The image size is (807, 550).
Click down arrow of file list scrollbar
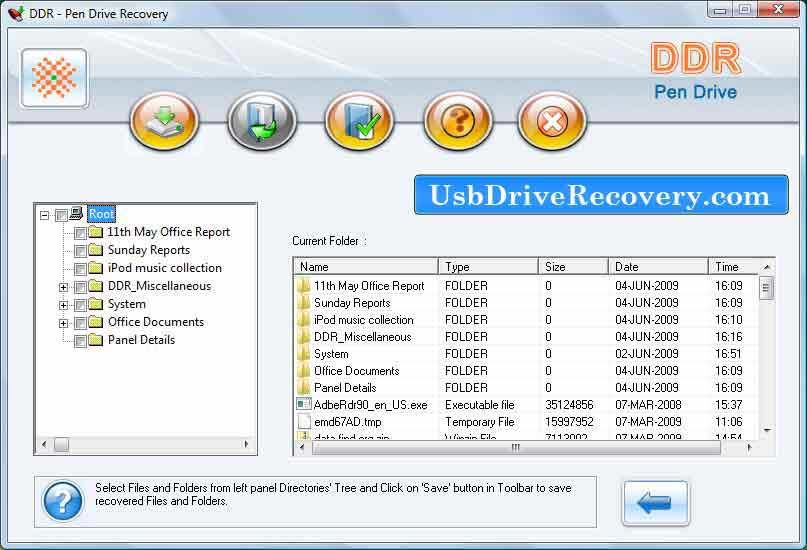tap(766, 430)
